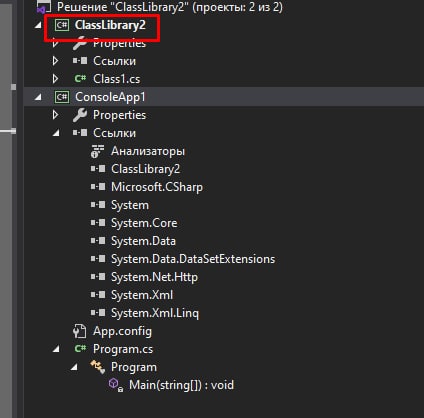
Task: Collapse the ConsoleApp1 project node
Action: pyautogui.click(x=38, y=97)
